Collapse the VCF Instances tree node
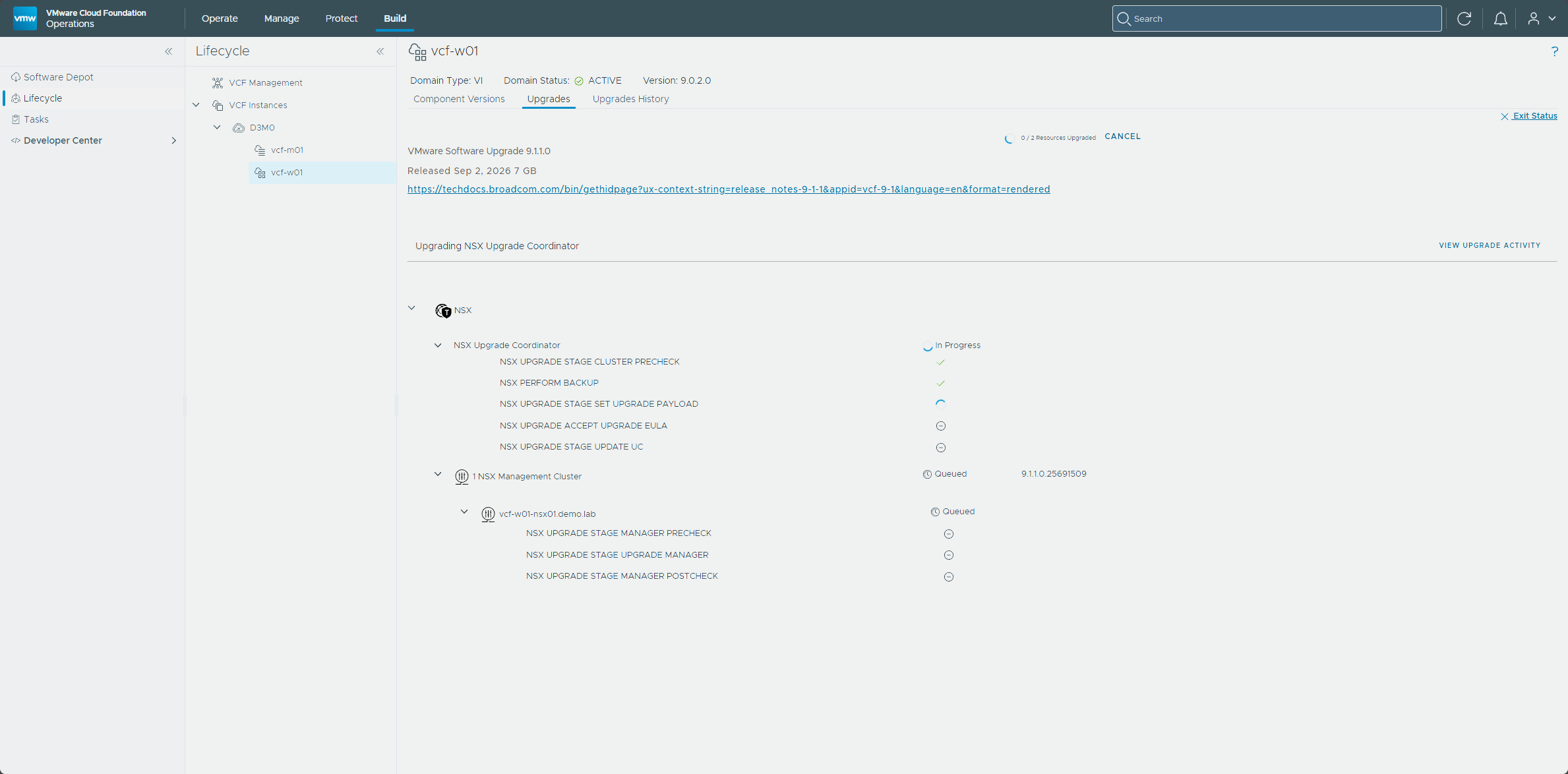The image size is (1568, 774). click(x=196, y=105)
